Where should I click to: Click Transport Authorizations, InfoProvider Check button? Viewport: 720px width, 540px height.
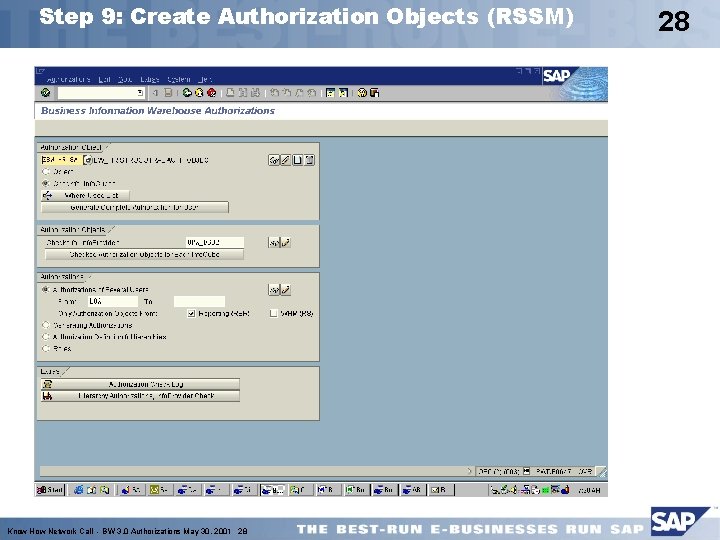point(140,396)
